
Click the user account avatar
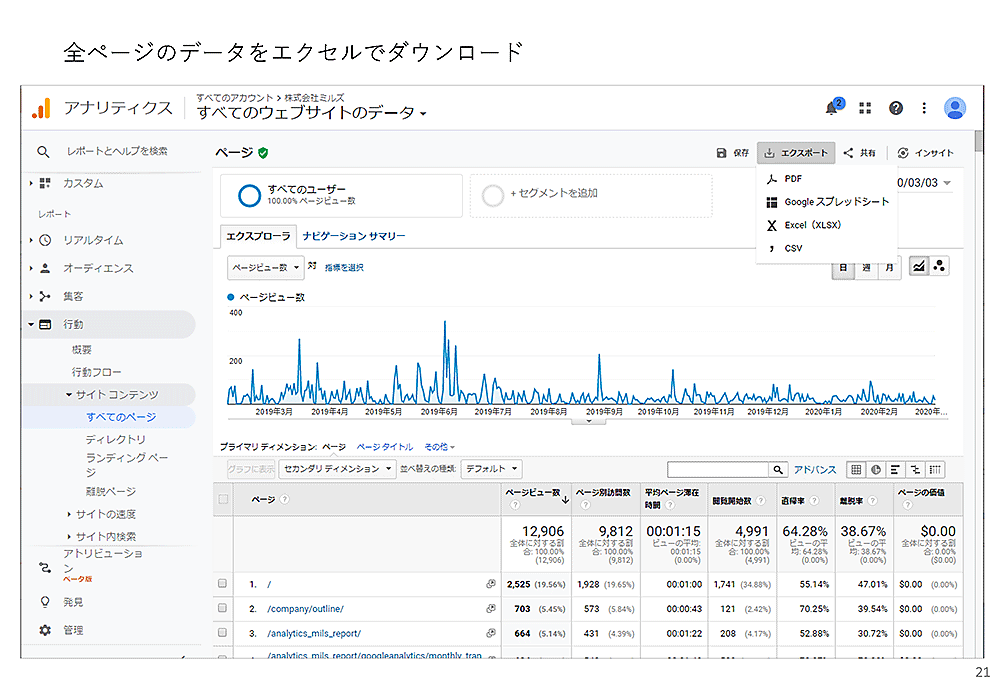955,108
